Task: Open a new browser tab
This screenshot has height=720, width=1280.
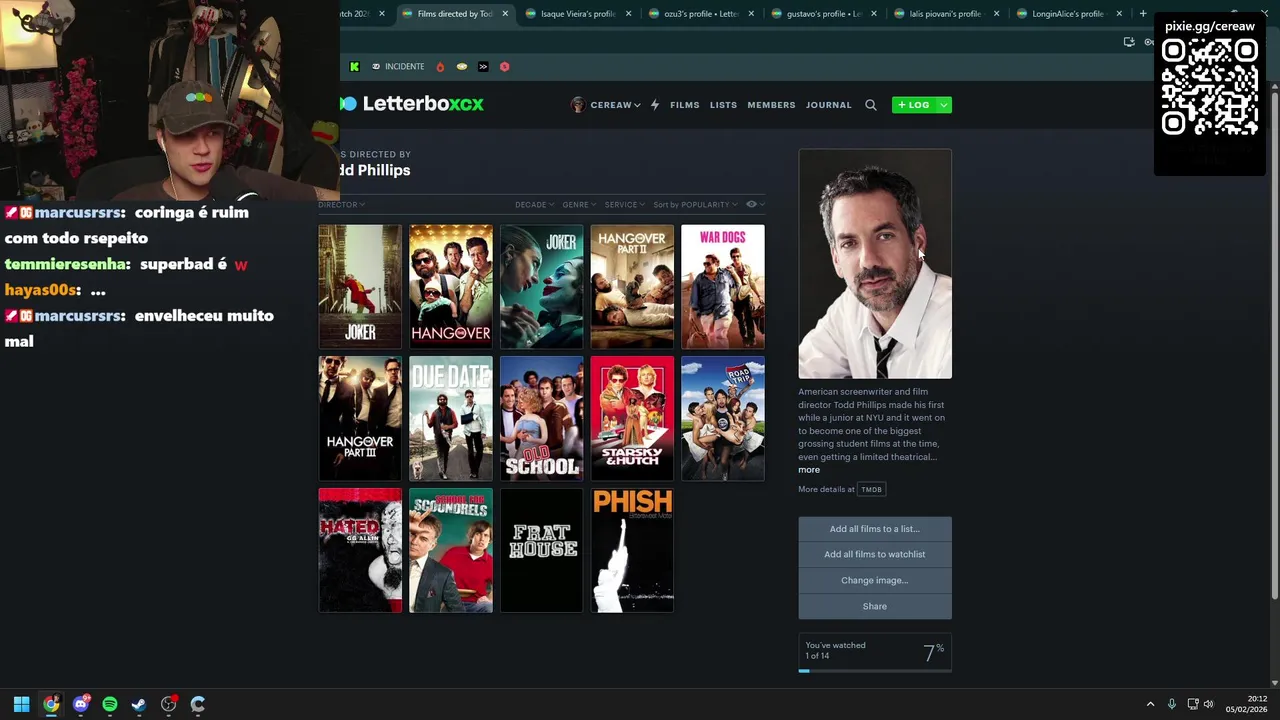Action: click(1143, 14)
